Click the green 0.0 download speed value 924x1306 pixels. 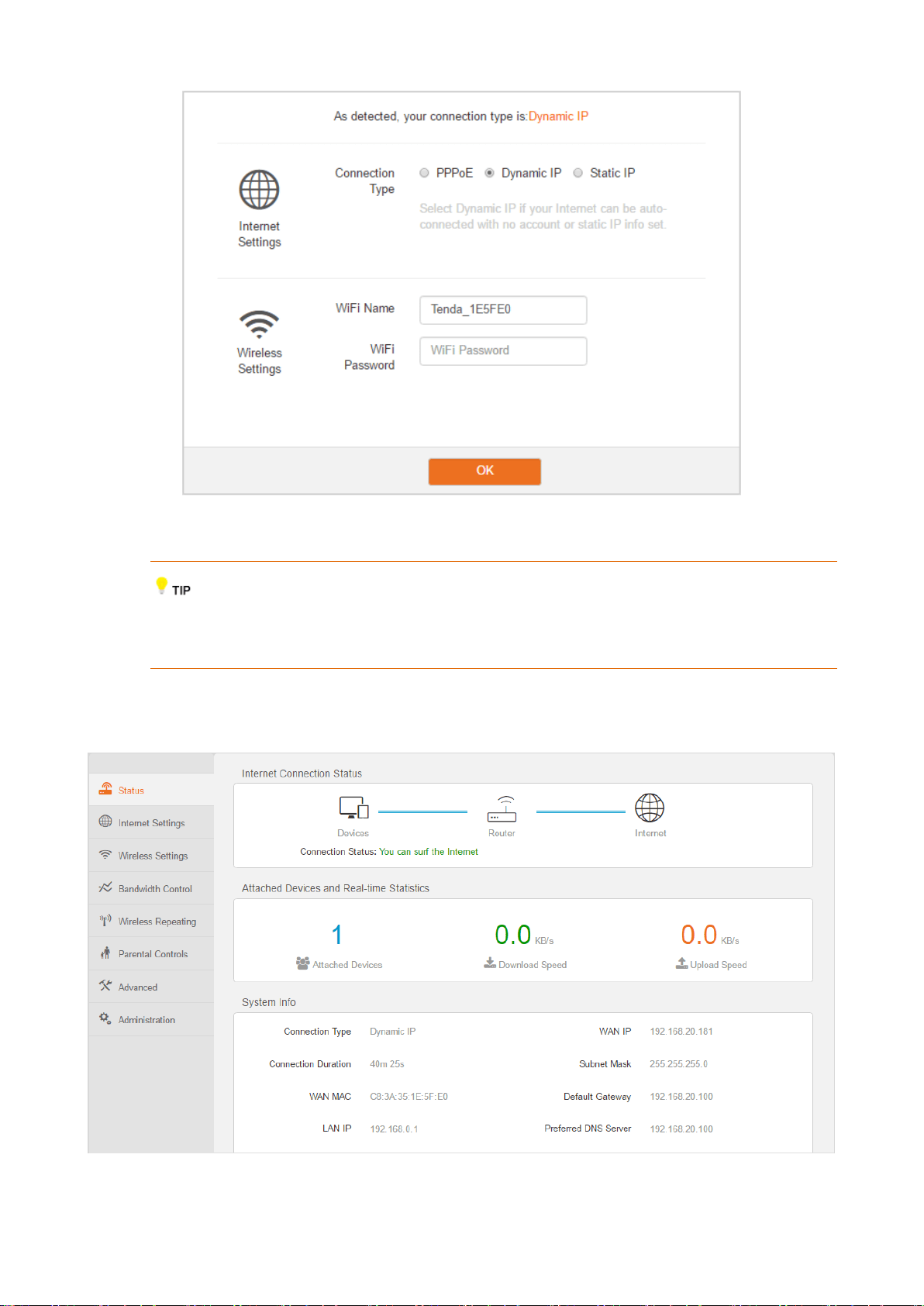tap(513, 935)
